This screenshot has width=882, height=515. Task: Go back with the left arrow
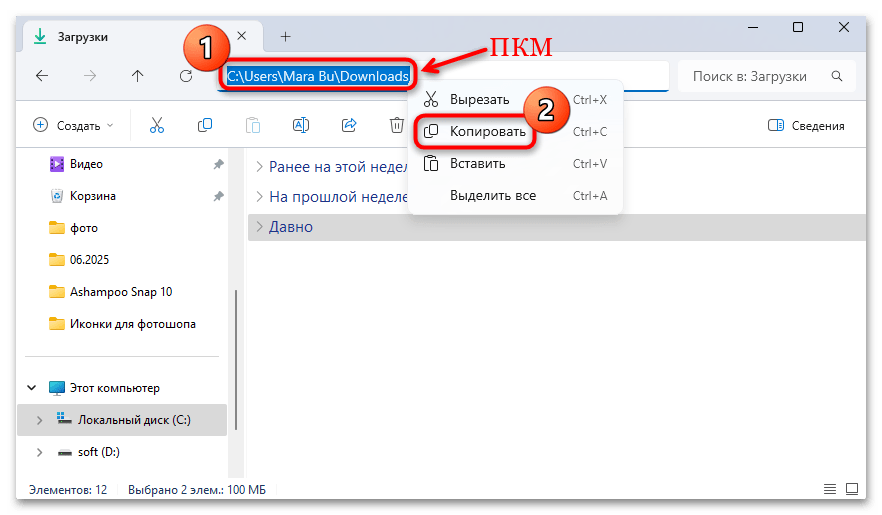[42, 76]
